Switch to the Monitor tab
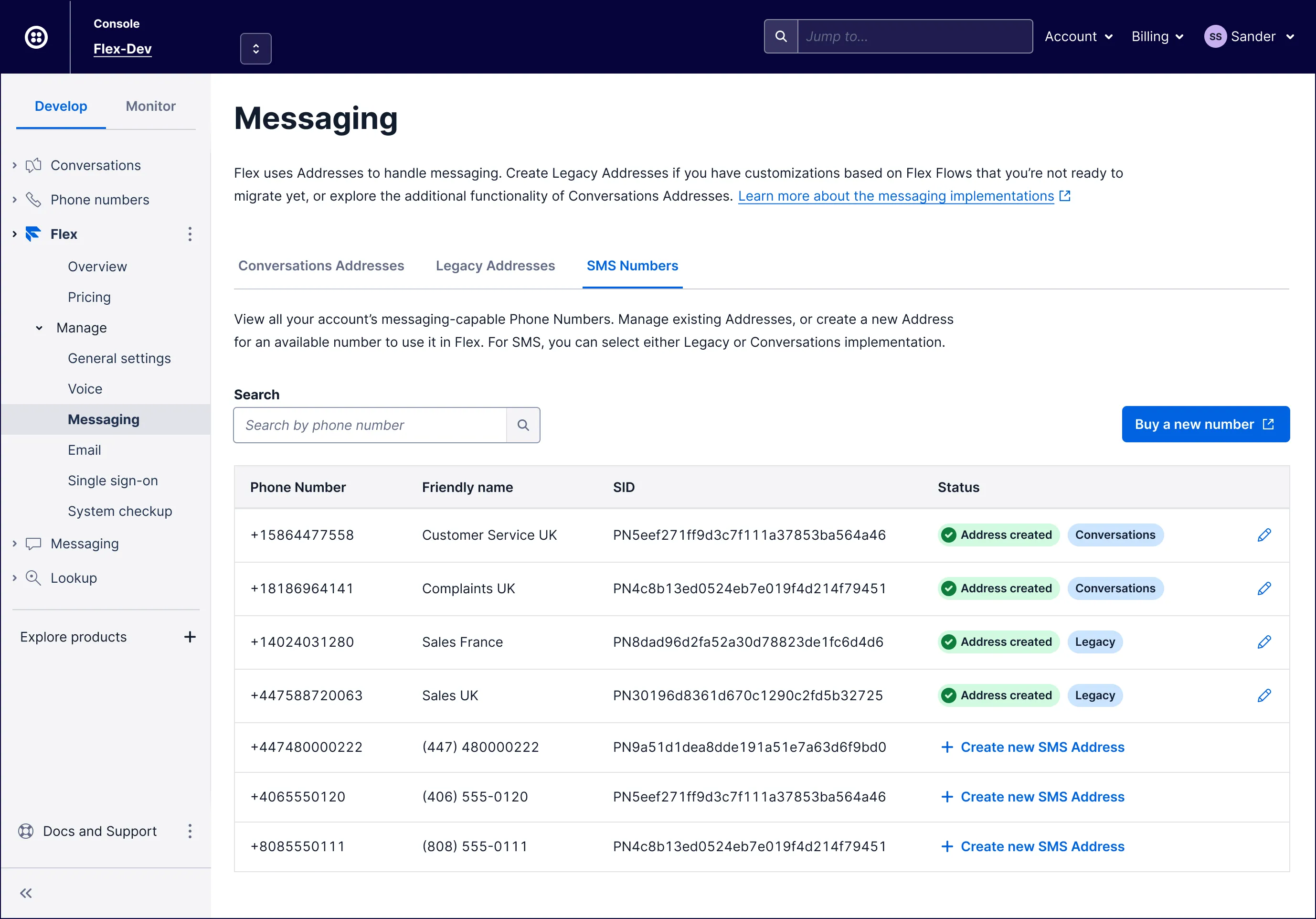Screen dimensions: 1316x919 point(150,106)
